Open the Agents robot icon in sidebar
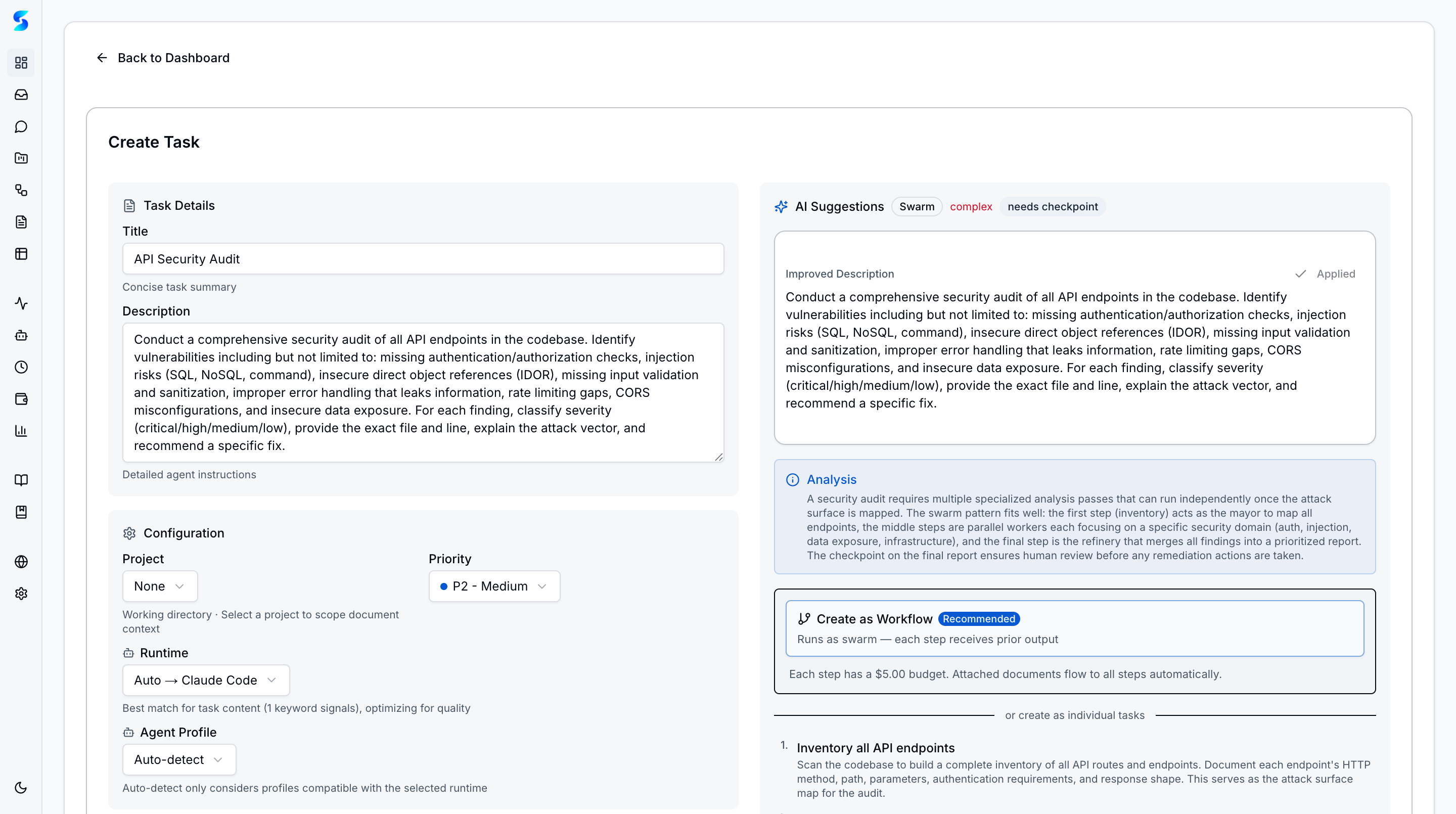 click(x=21, y=335)
